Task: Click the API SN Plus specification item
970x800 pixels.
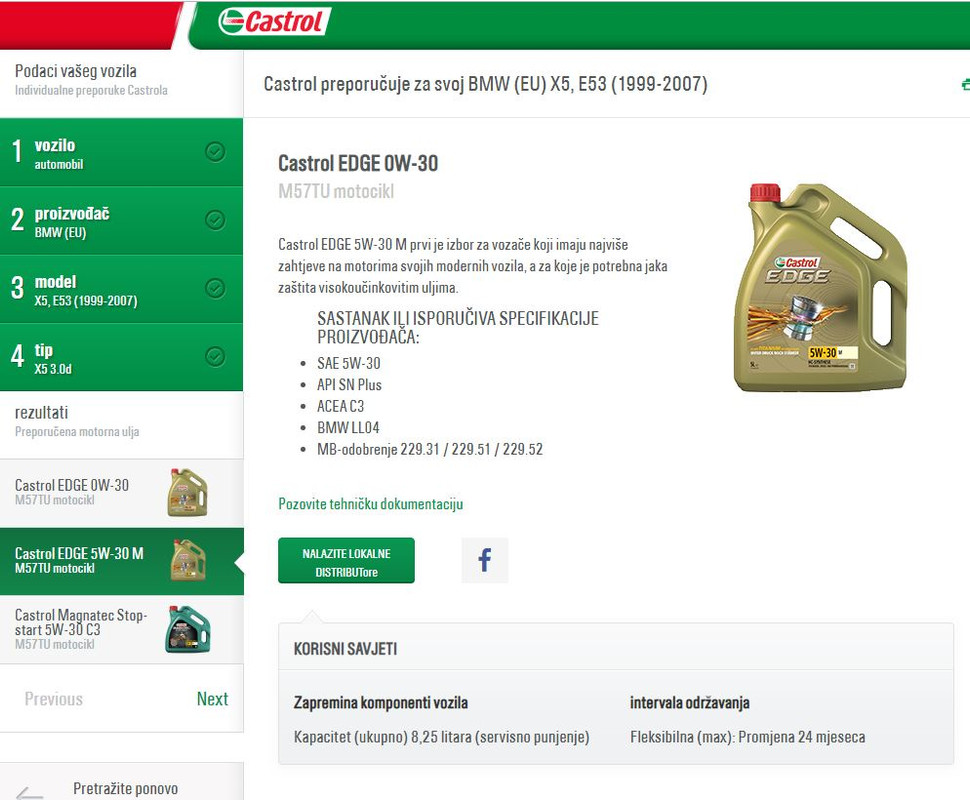Action: tap(350, 385)
